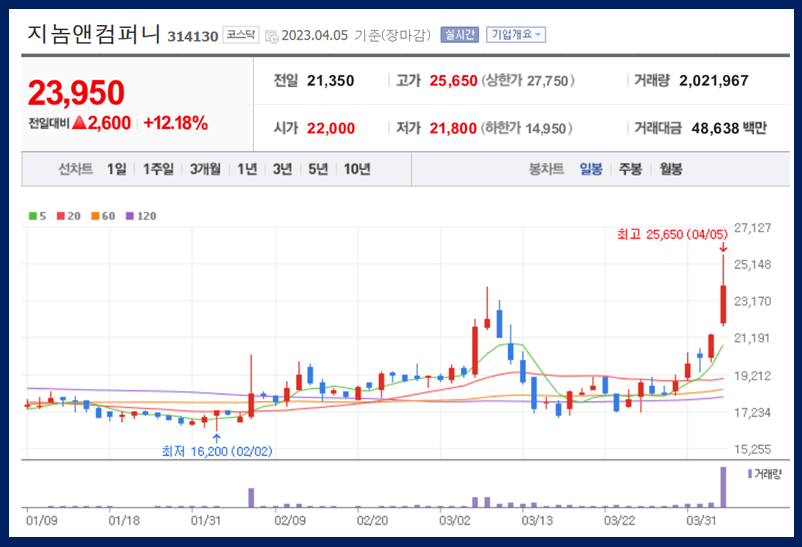Switch to 주봉 weekly candle chart

pos(630,169)
